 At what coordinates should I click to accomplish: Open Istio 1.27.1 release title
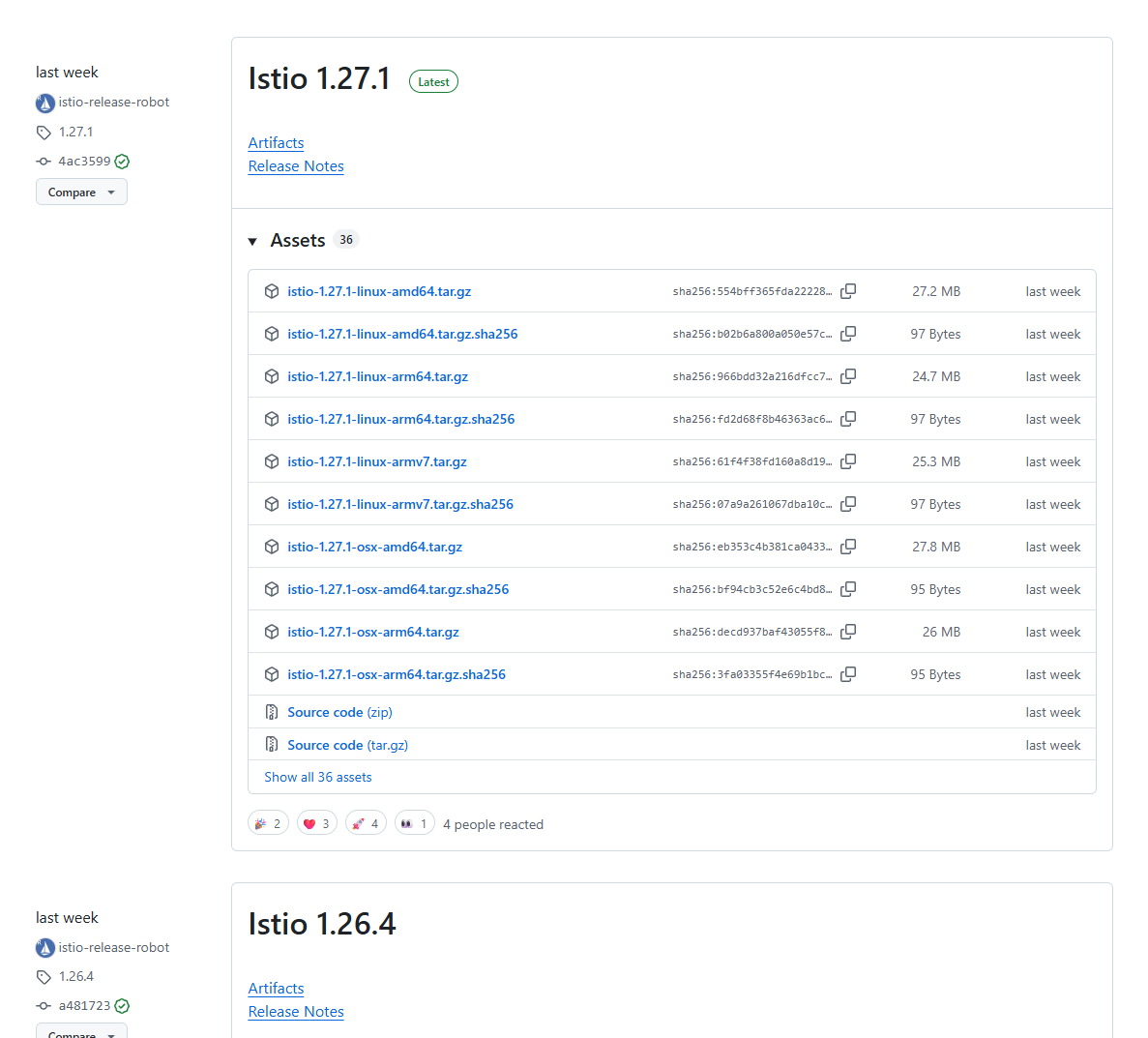tap(319, 78)
